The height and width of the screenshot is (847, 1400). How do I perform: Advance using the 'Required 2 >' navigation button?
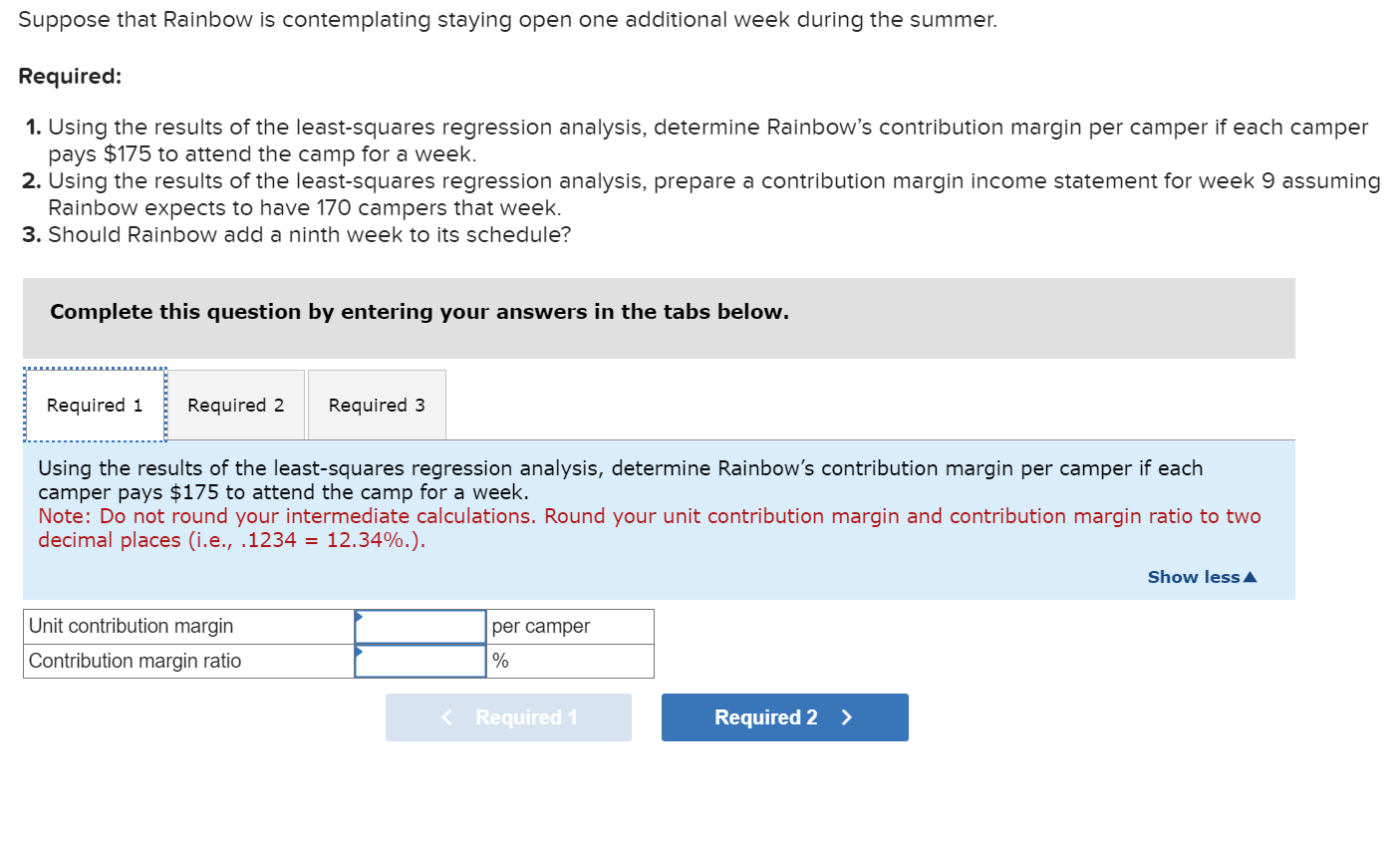[784, 716]
